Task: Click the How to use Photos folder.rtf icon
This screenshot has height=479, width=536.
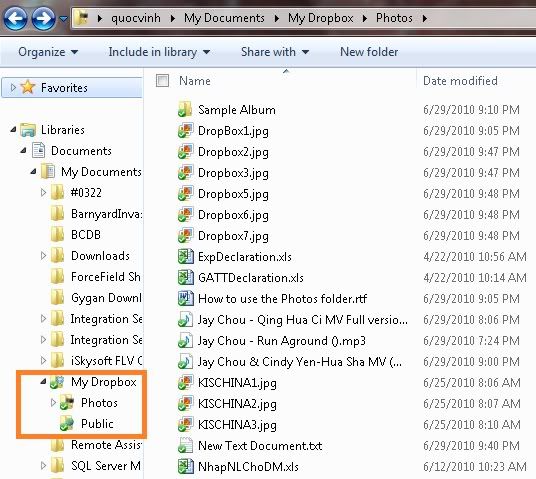Action: (185, 298)
